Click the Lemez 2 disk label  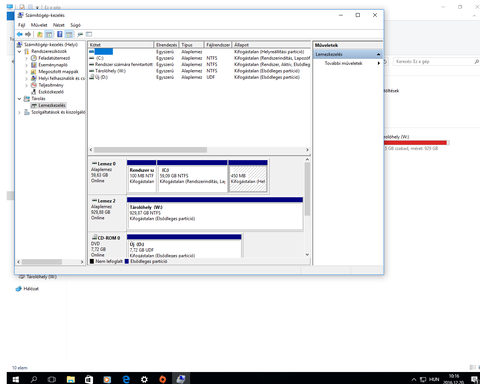coord(107,213)
